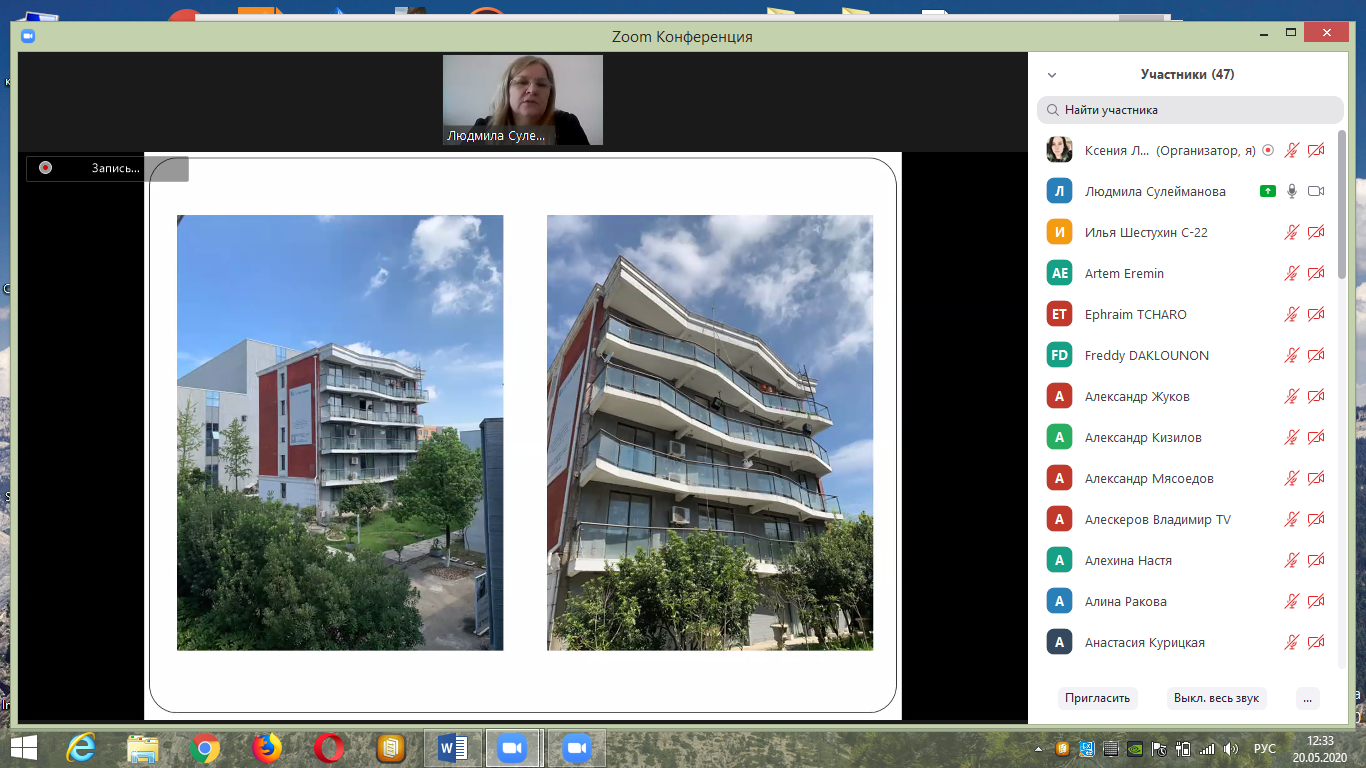Click the Выкл. весь звук button
1366x768 pixels.
[1216, 698]
